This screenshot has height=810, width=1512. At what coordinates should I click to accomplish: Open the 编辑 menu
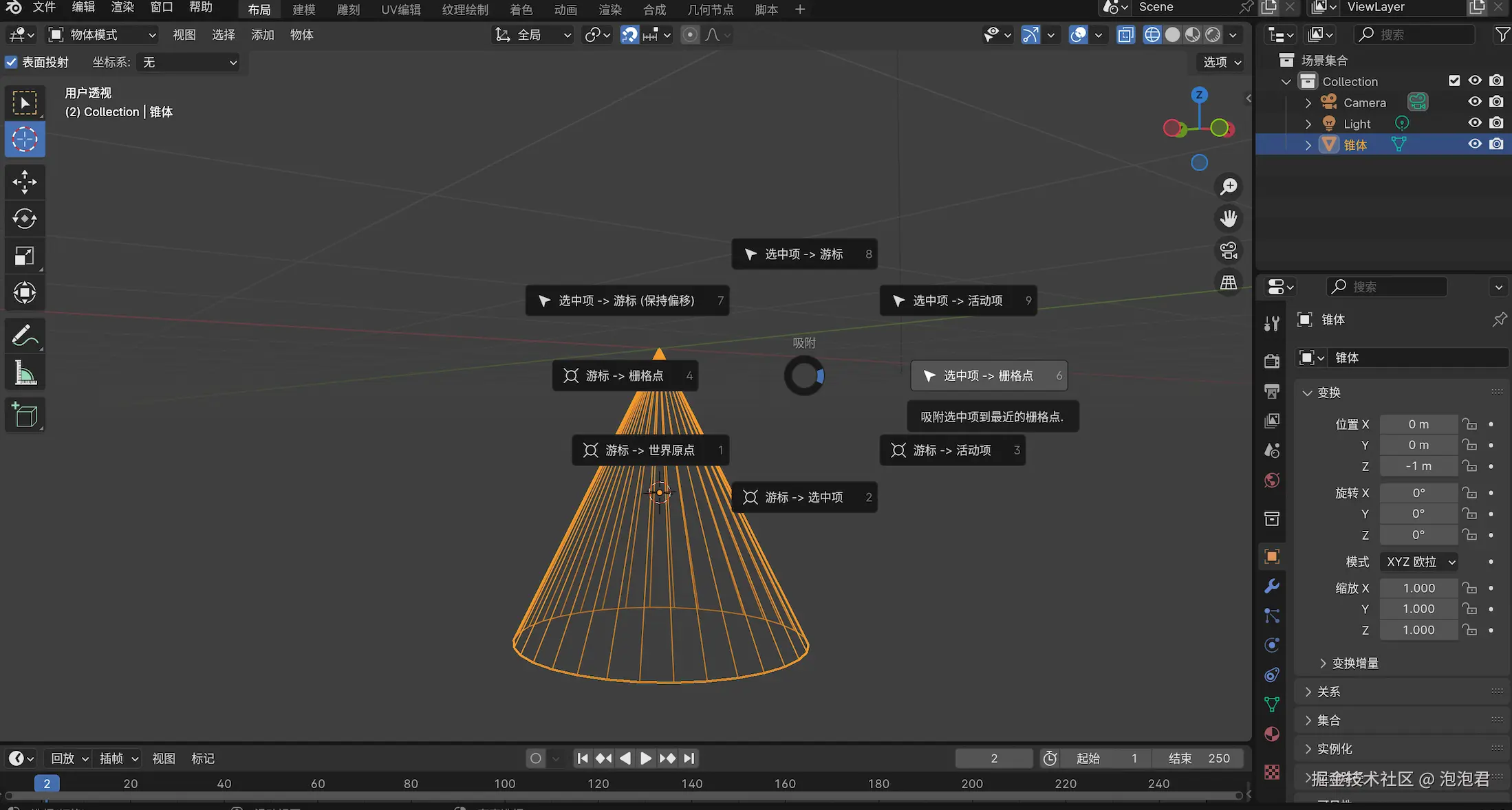(83, 8)
